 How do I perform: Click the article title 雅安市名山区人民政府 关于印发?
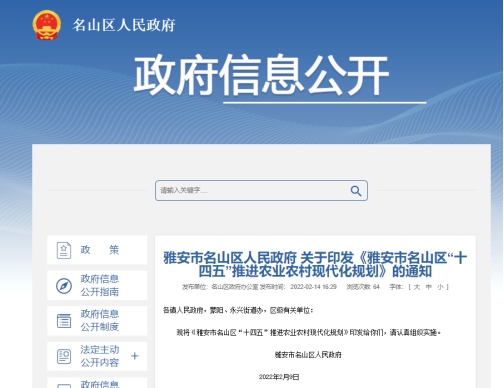(x=315, y=265)
